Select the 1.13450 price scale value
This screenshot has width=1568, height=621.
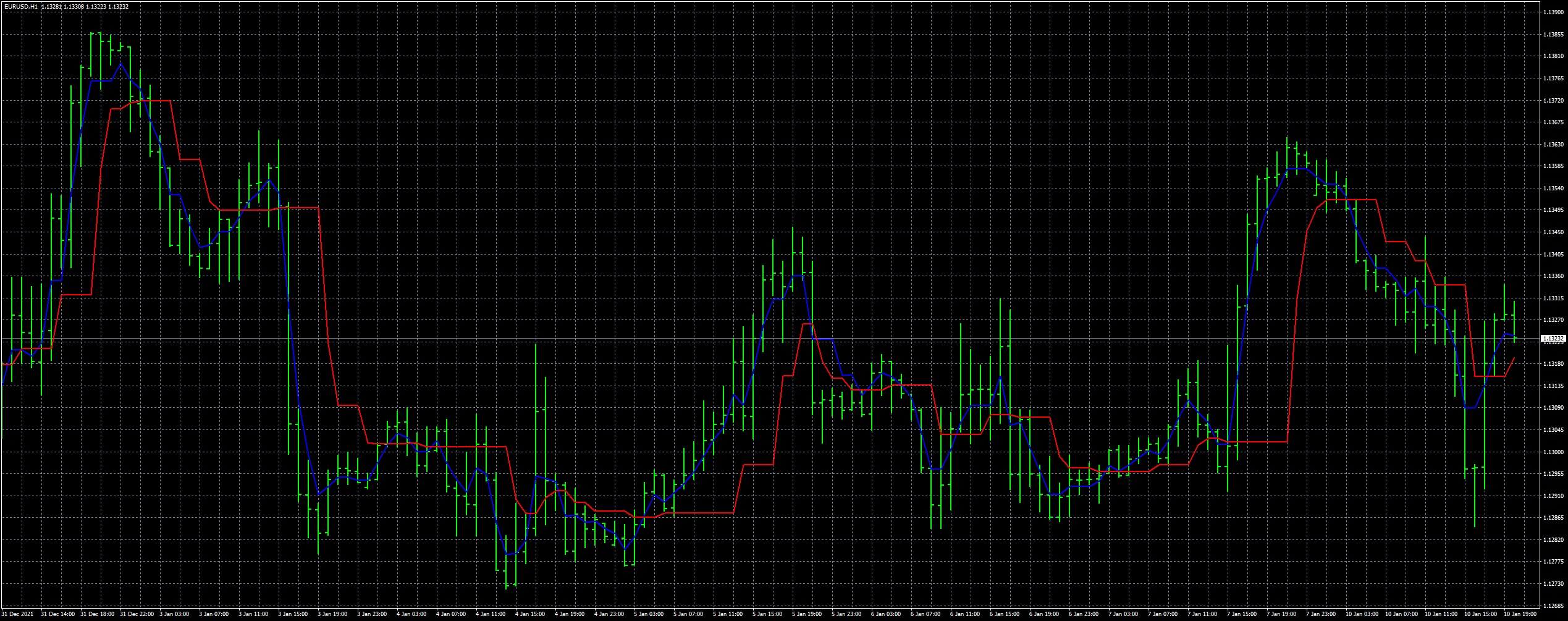point(1553,232)
